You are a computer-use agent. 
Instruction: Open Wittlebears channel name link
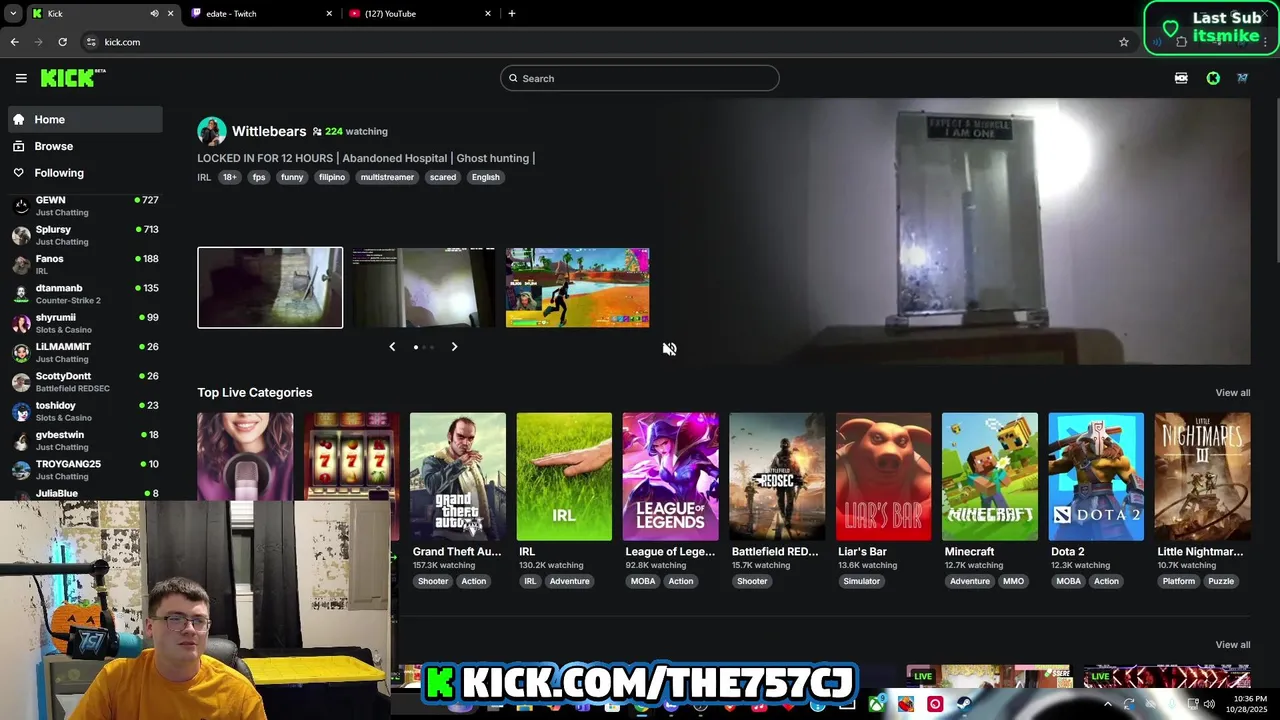(x=269, y=131)
